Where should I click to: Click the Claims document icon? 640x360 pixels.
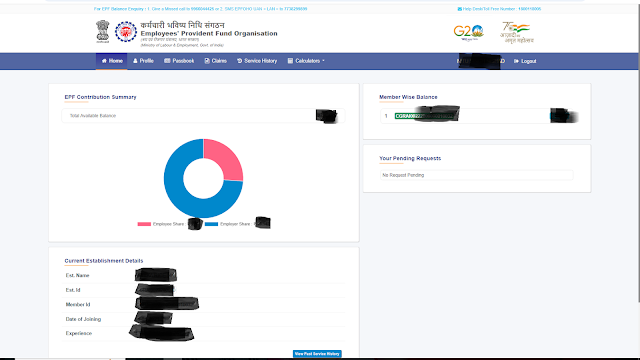207,61
